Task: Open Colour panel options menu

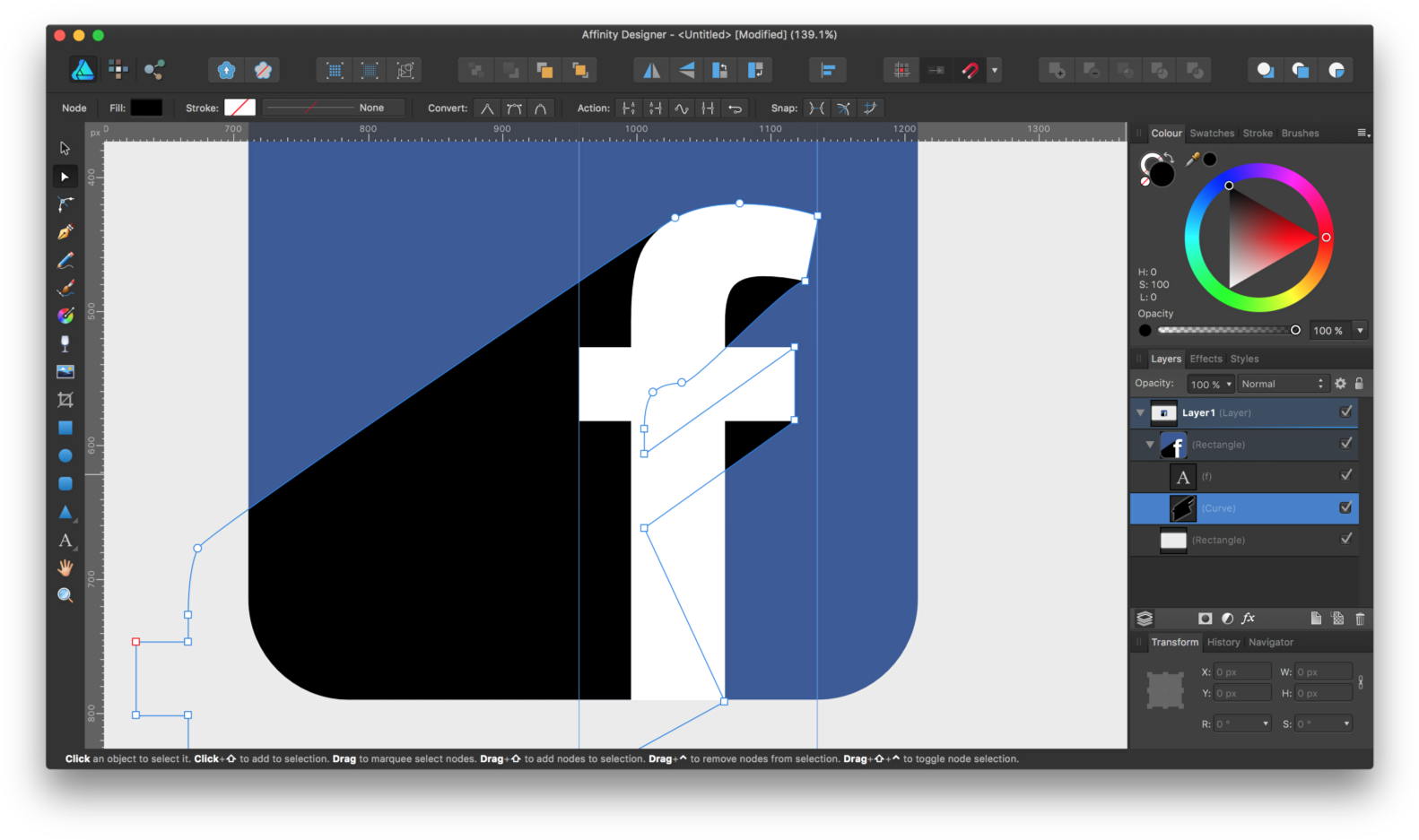Action: click(x=1363, y=133)
